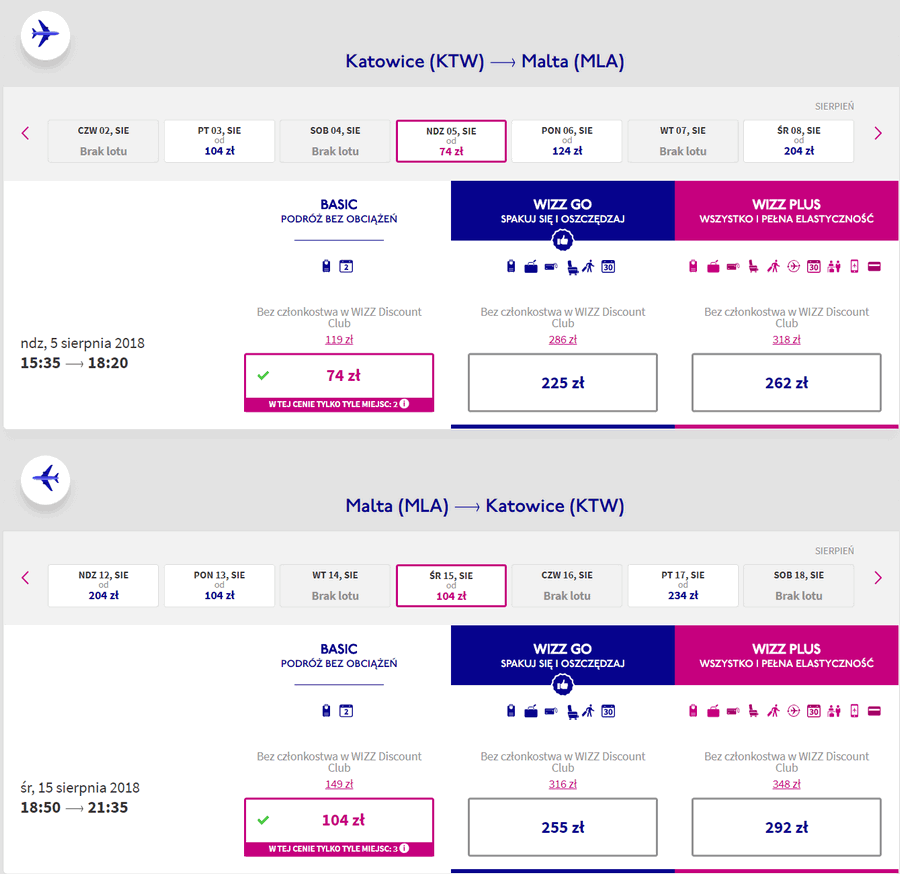Open the seat-availability info icon on the 74 zł fare

click(404, 404)
